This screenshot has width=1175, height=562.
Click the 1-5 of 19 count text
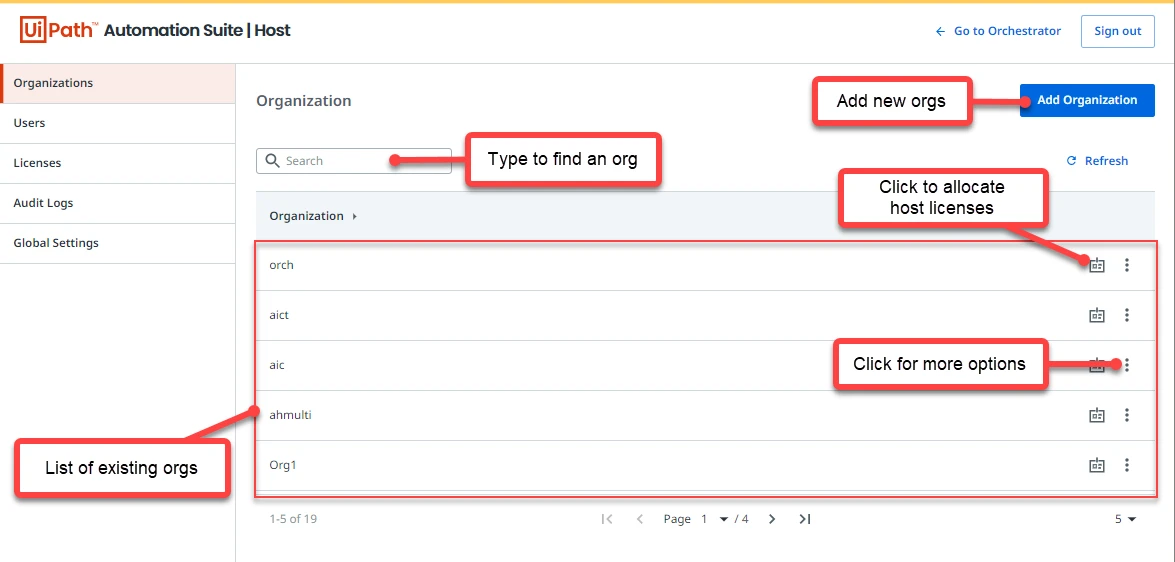[293, 519]
